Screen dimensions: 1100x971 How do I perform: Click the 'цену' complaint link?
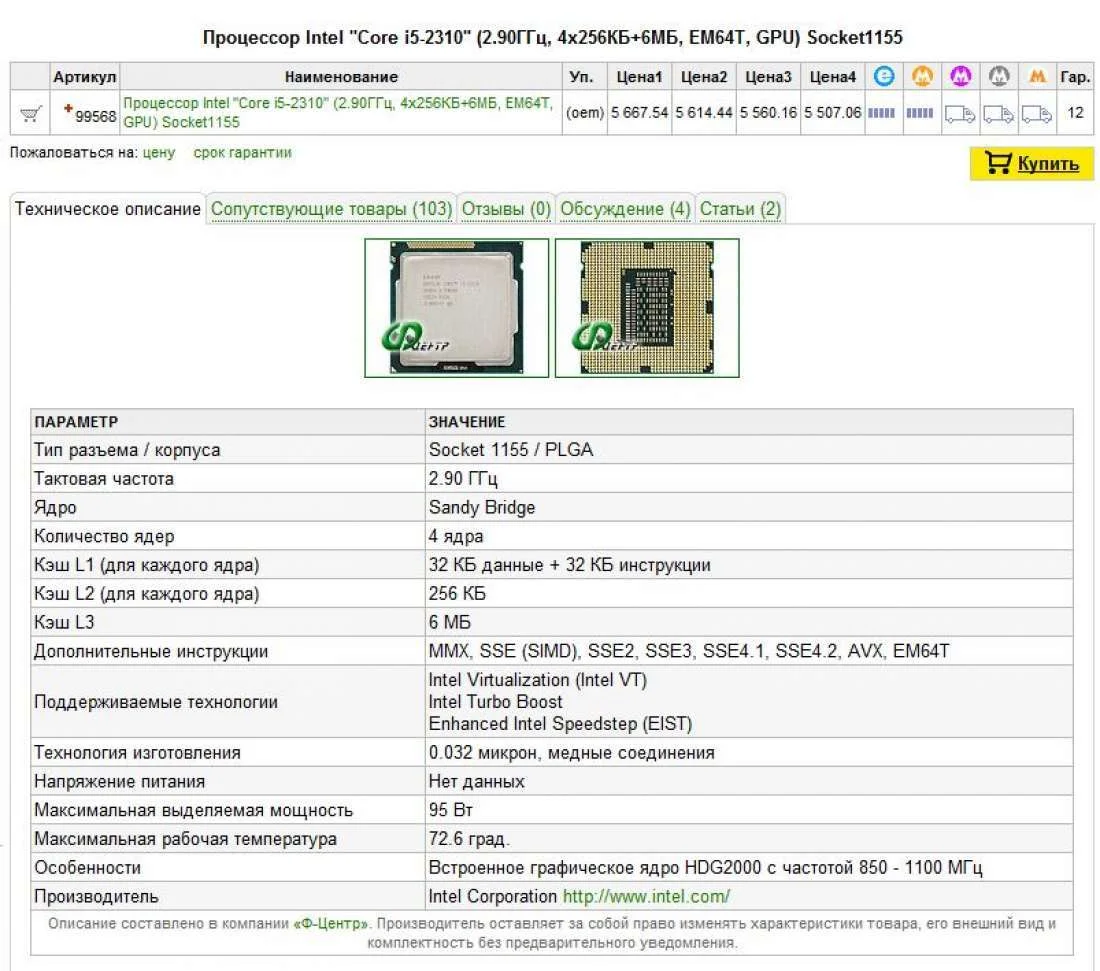point(159,153)
